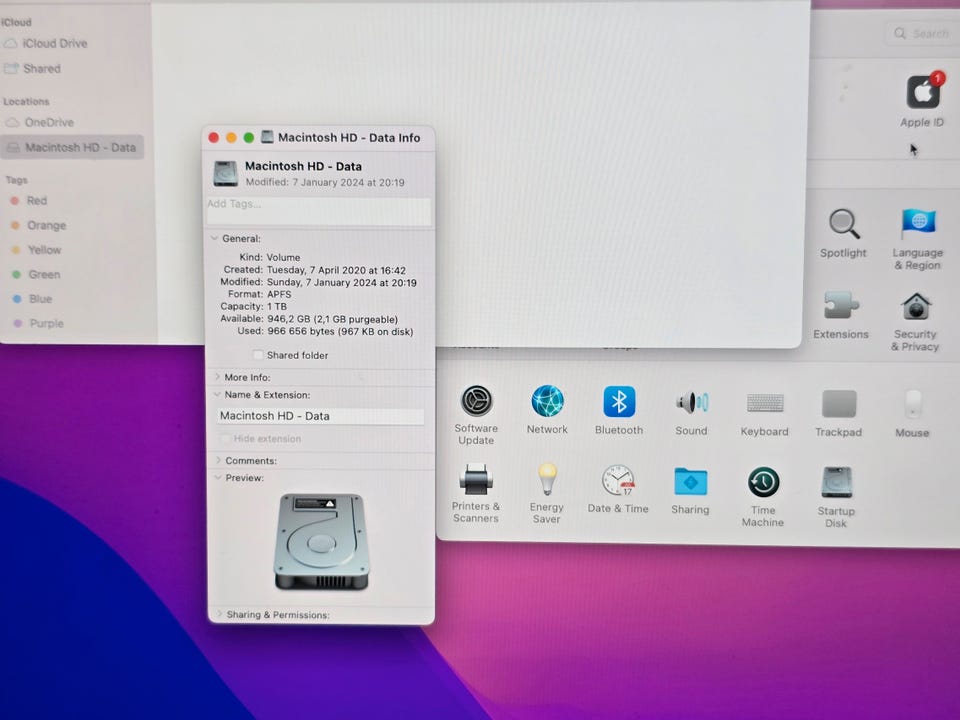This screenshot has width=960, height=720.
Task: Collapse the General section
Action: (x=214, y=238)
